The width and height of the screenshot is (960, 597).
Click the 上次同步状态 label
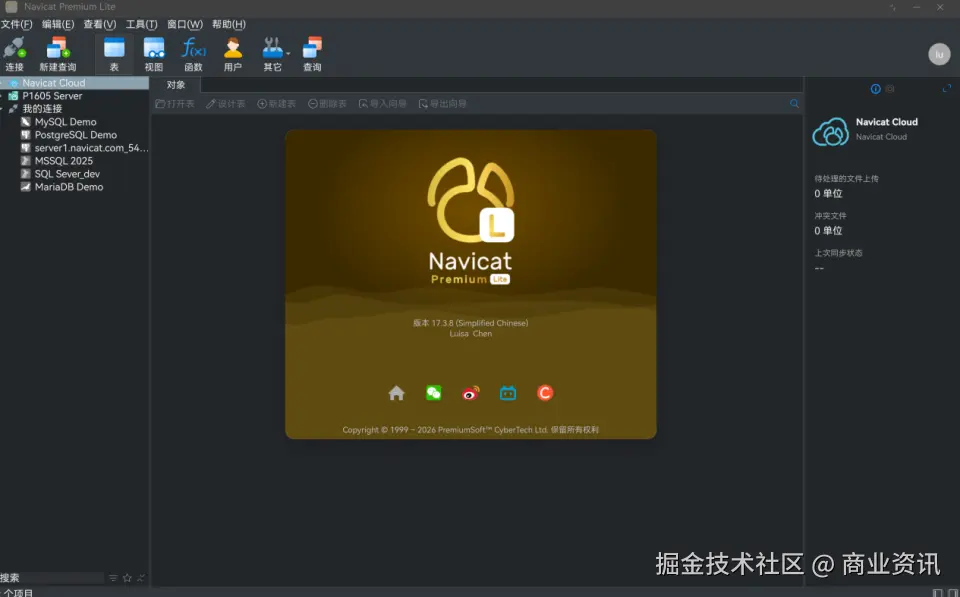838,253
